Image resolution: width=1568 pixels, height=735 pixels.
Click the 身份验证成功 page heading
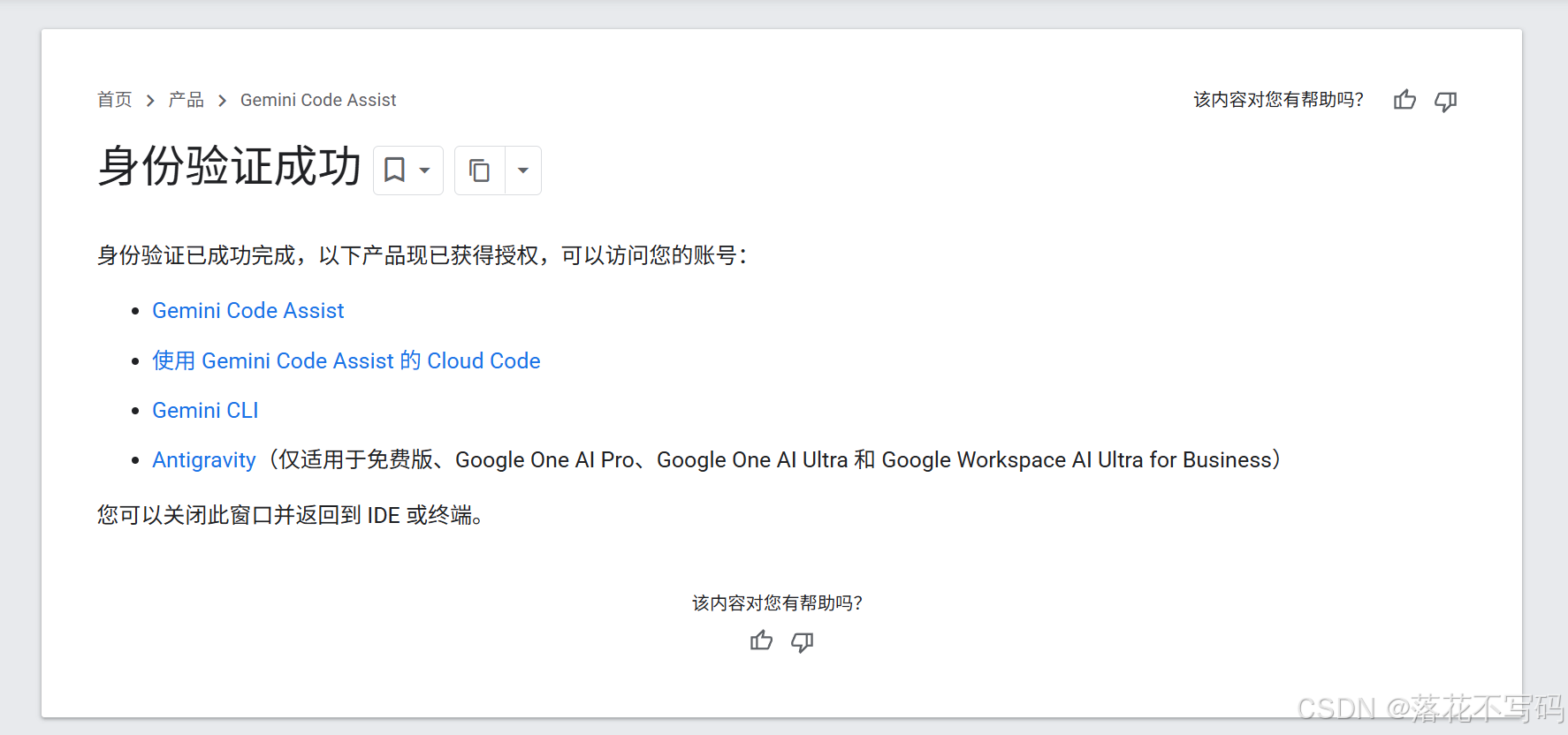[230, 166]
